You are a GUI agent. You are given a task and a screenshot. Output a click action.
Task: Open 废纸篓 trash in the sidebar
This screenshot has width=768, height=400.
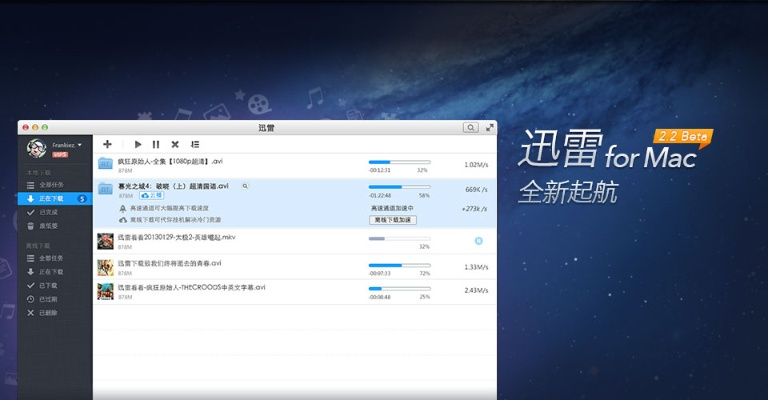48,226
